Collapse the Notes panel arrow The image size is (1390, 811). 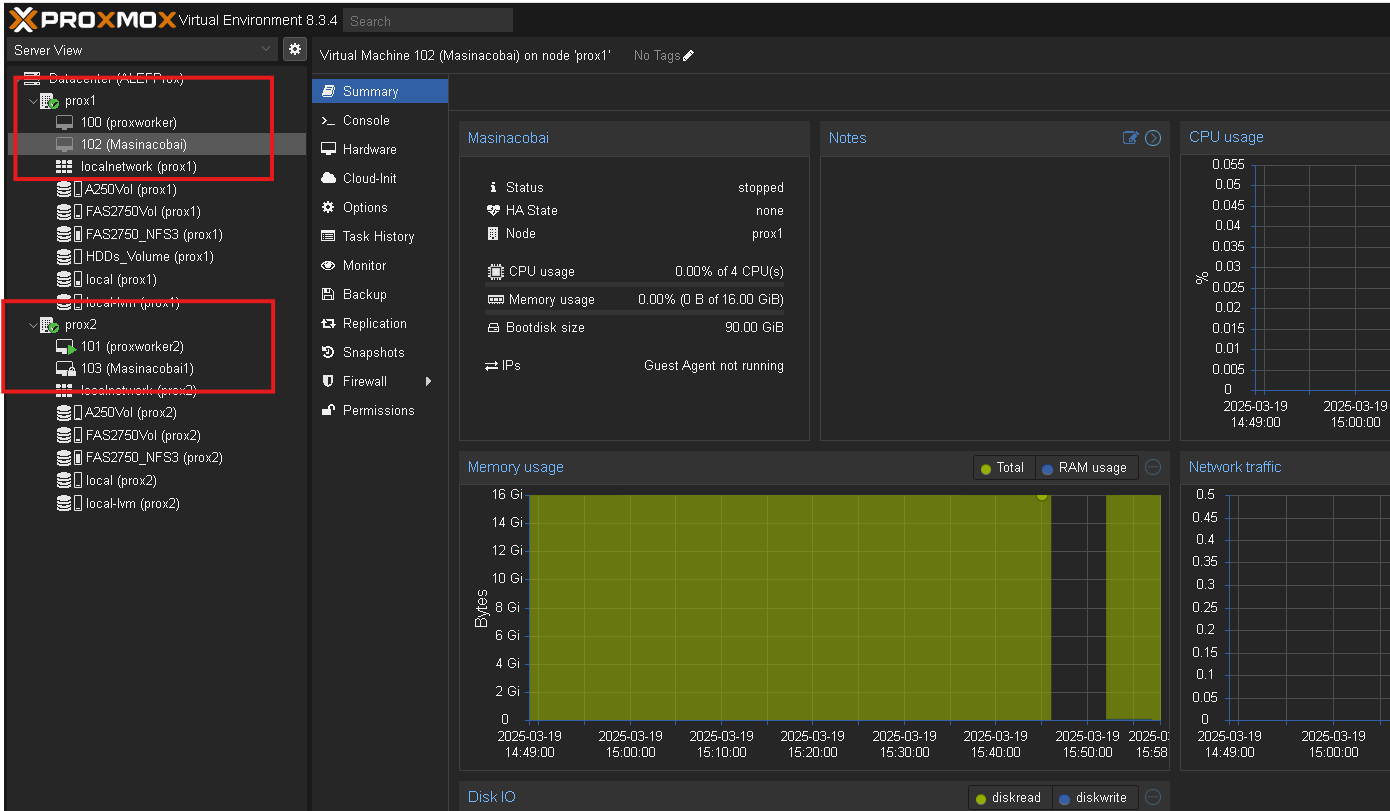coord(1153,138)
